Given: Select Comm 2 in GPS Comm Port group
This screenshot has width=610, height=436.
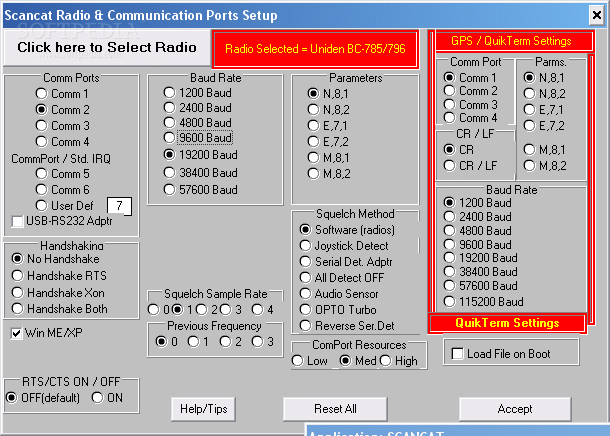Looking at the screenshot, I should (x=470, y=91).
